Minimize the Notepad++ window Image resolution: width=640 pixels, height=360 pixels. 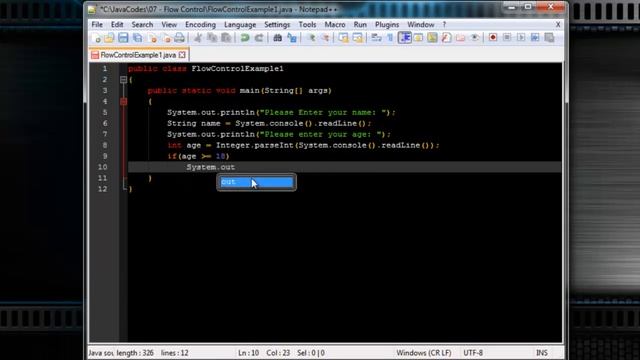[x=512, y=7]
